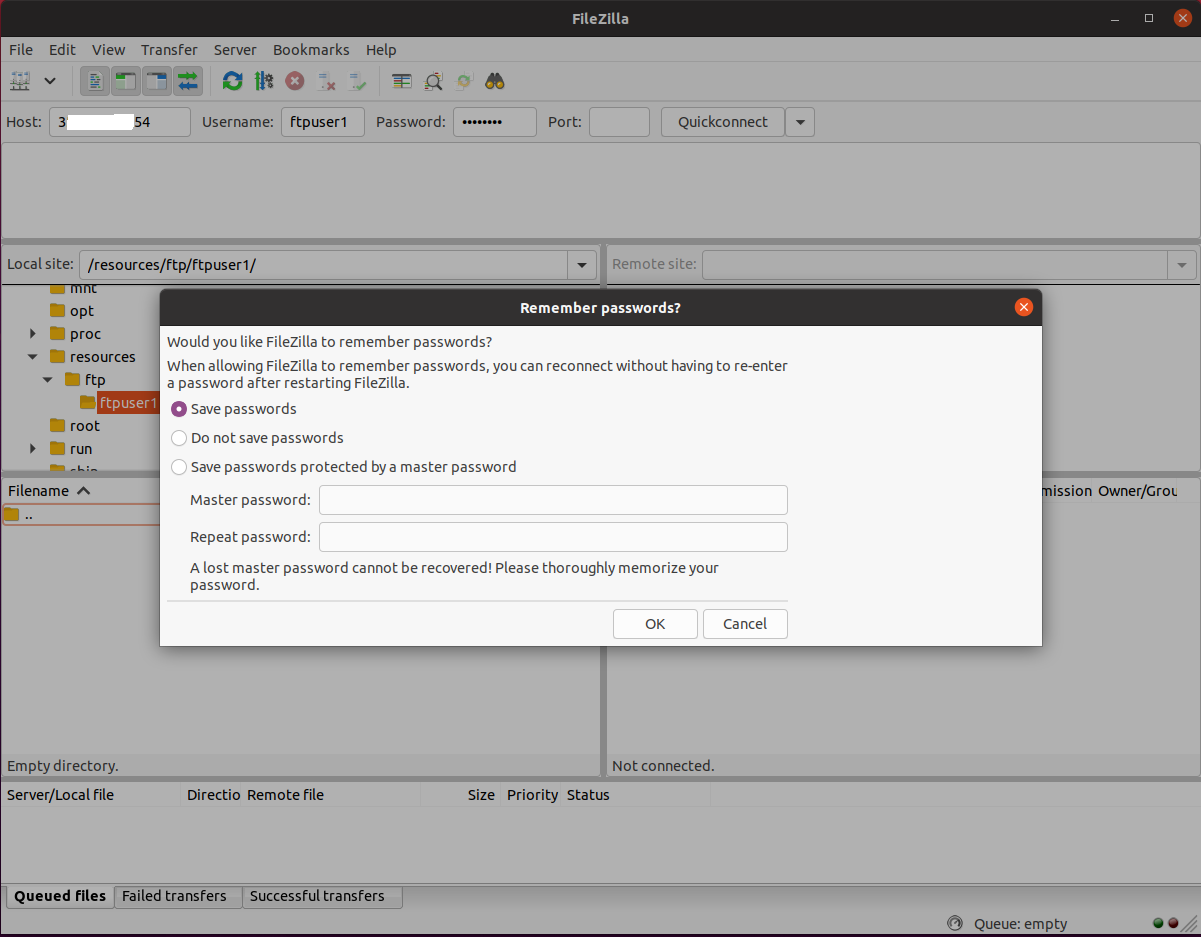Open the Site Manager icon
The height and width of the screenshot is (937, 1201).
20,80
